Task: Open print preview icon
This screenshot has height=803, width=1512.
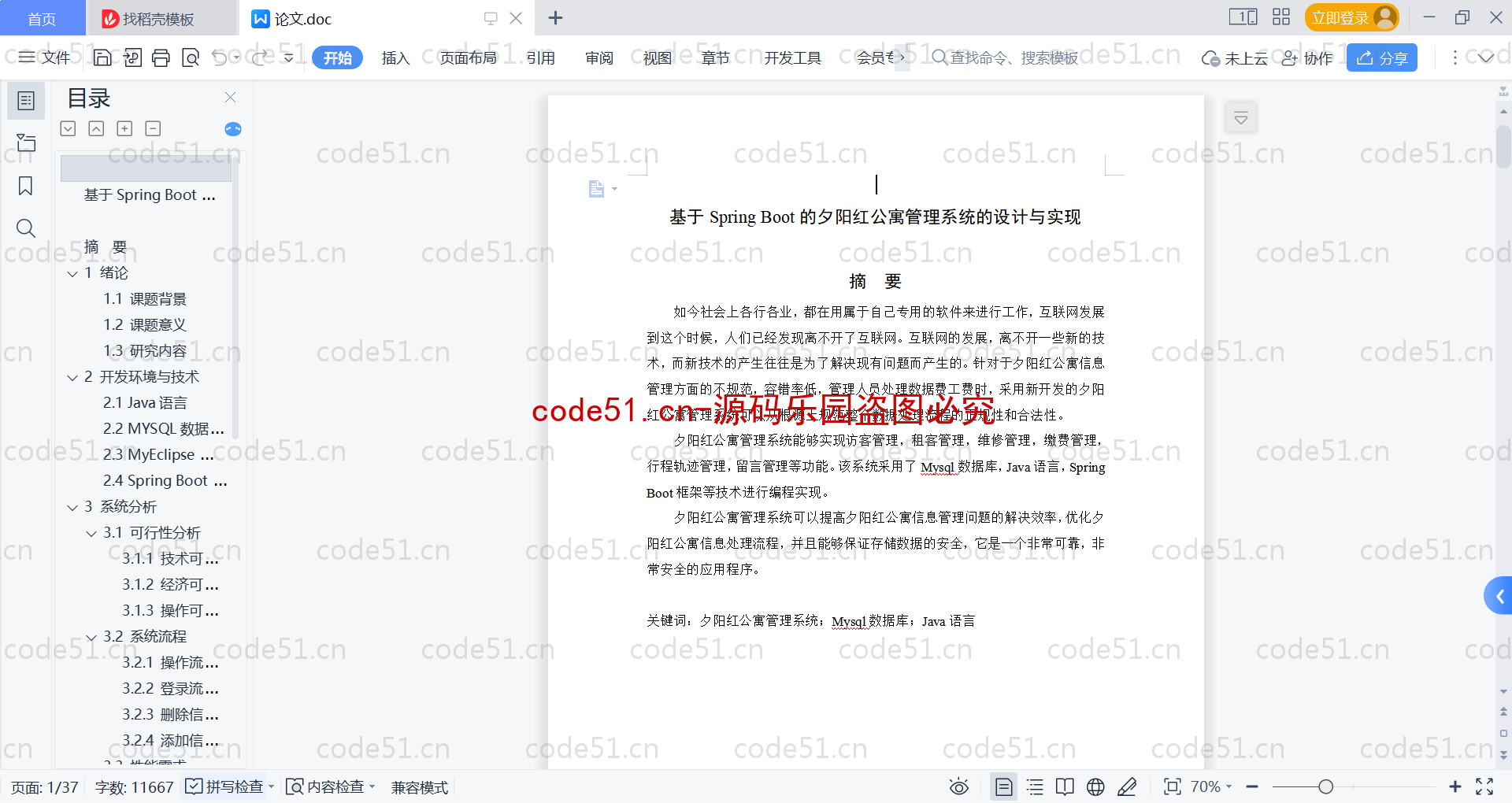Action: [190, 57]
